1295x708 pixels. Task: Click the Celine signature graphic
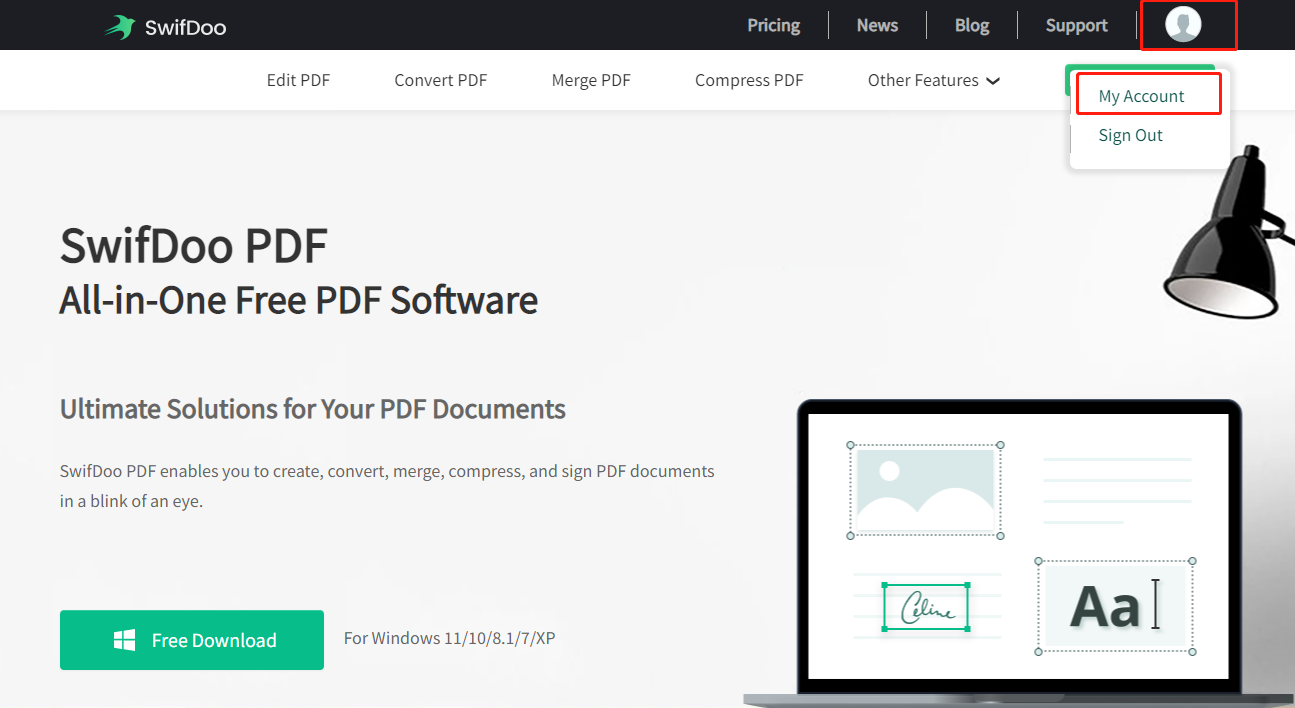[926, 607]
